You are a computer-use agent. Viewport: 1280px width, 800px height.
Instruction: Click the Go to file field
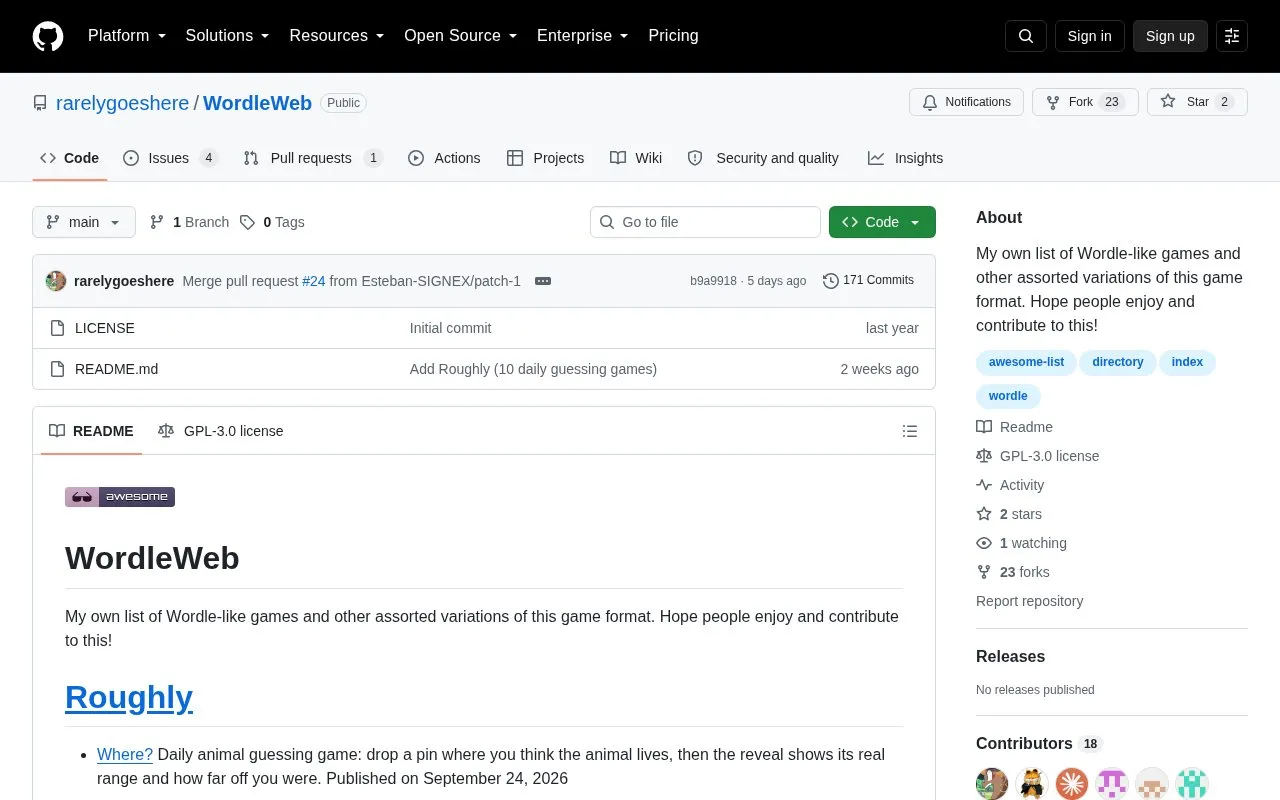pyautogui.click(x=705, y=222)
